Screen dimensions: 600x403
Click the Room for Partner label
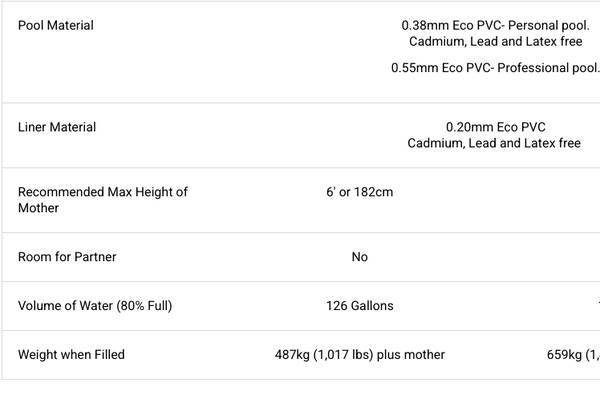click(x=67, y=257)
